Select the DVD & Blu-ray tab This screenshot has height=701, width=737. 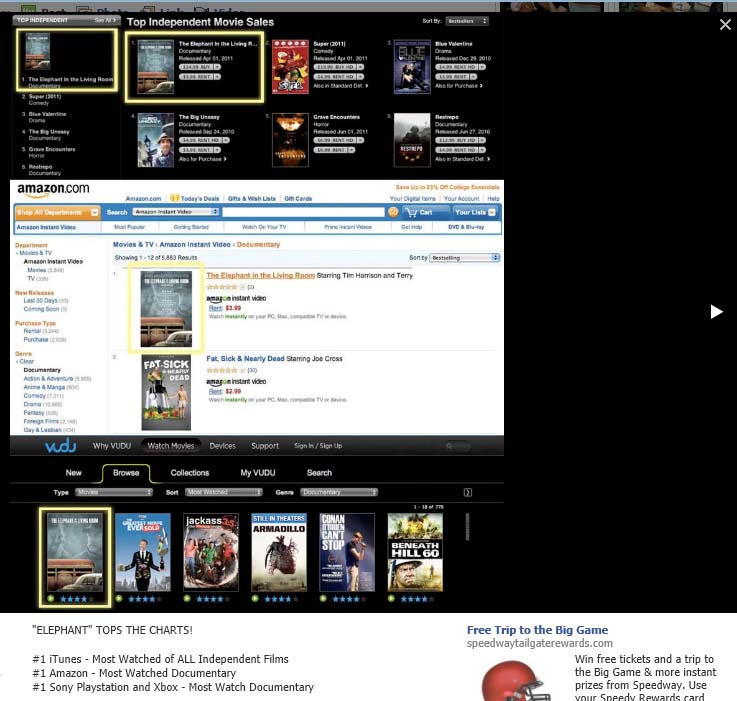click(x=466, y=227)
